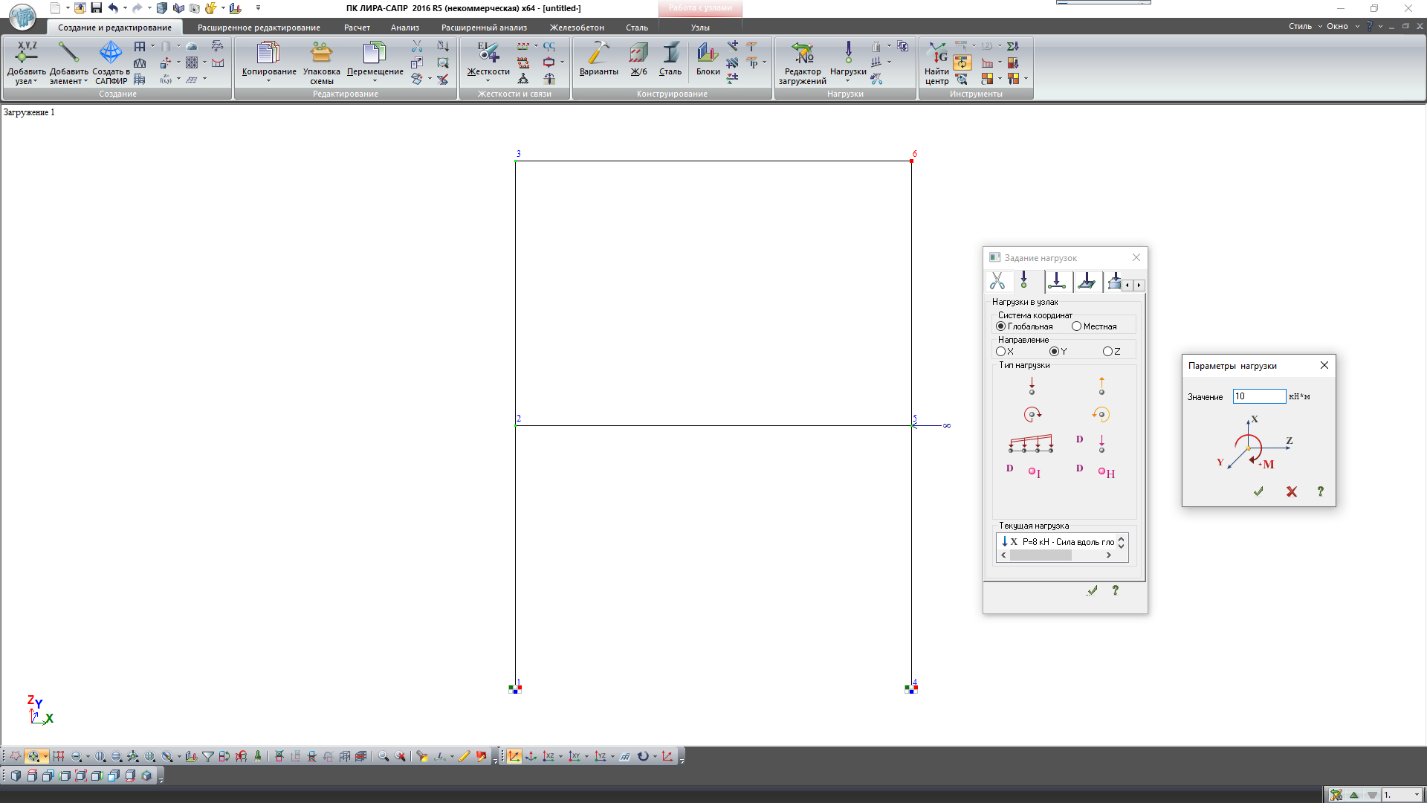
Task: Confirm load value with green checkmark in Параметры нагрузки
Action: pyautogui.click(x=1258, y=491)
